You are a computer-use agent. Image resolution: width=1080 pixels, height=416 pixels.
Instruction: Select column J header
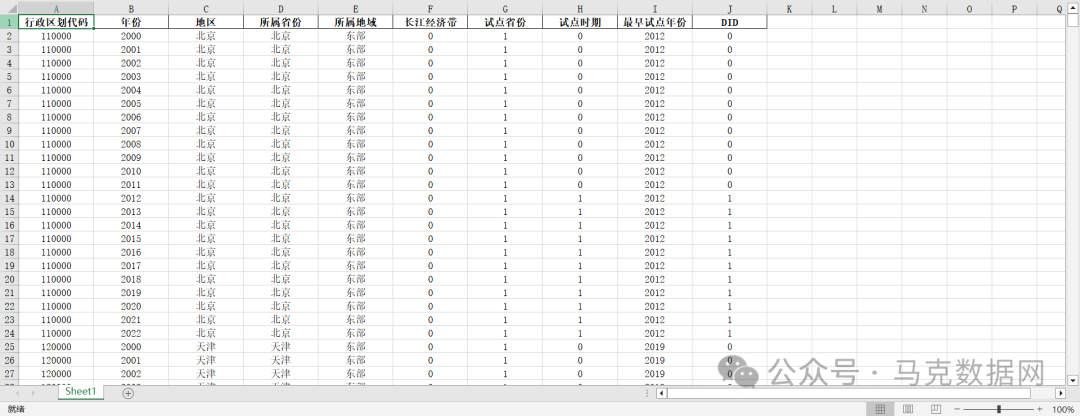click(729, 8)
